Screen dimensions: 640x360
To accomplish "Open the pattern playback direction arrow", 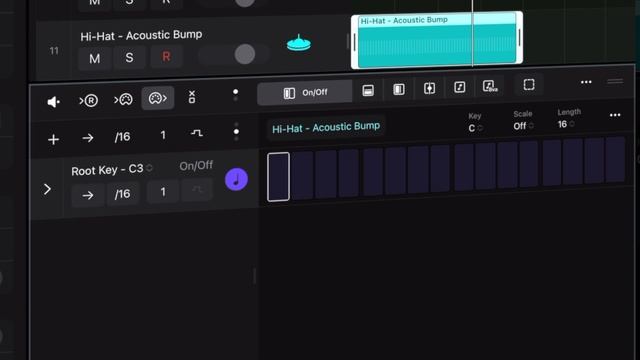I will point(88,138).
